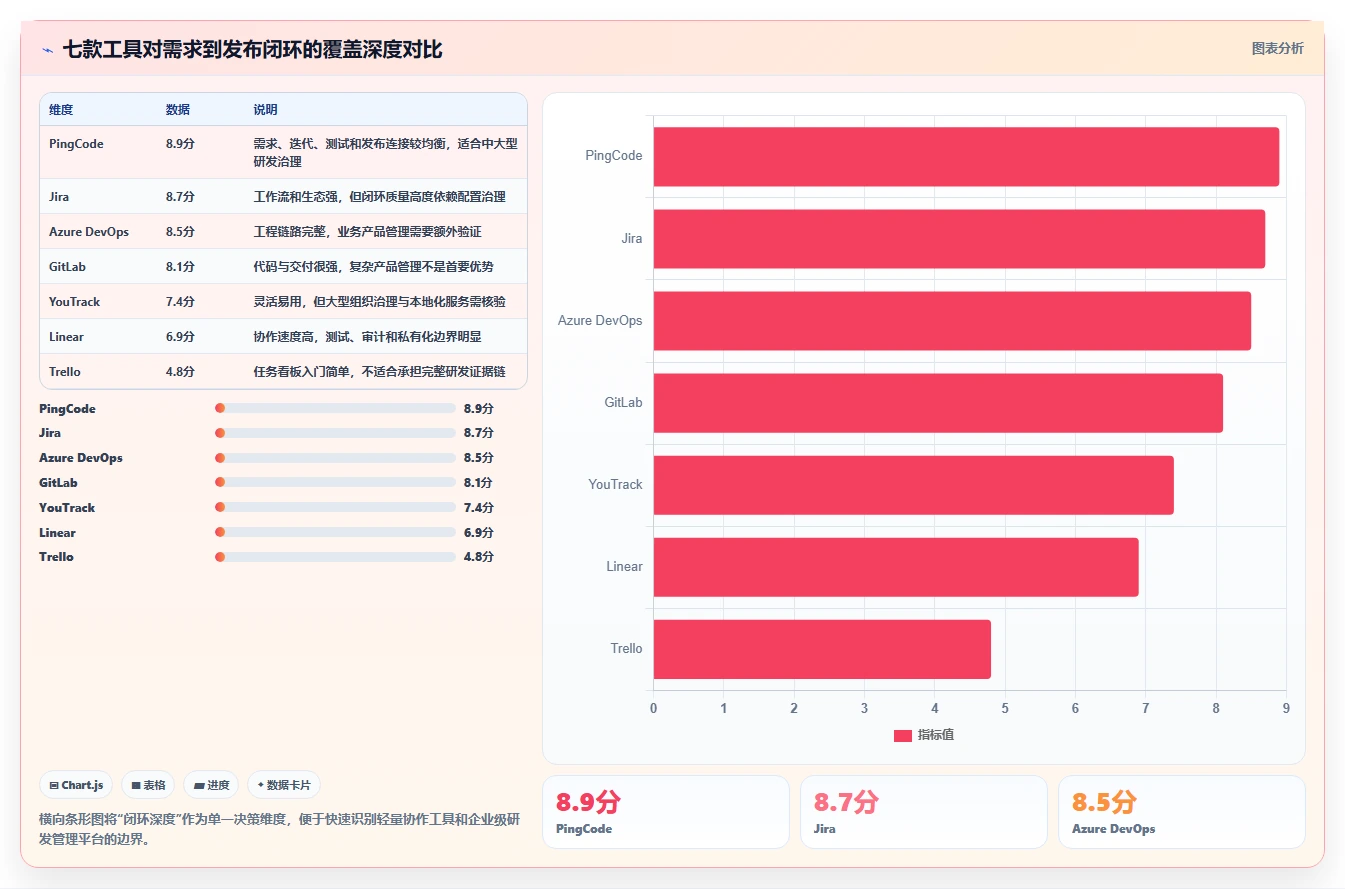Click description 工程链路完整 in Azure row
1345x889 pixels.
pyautogui.click(x=367, y=232)
